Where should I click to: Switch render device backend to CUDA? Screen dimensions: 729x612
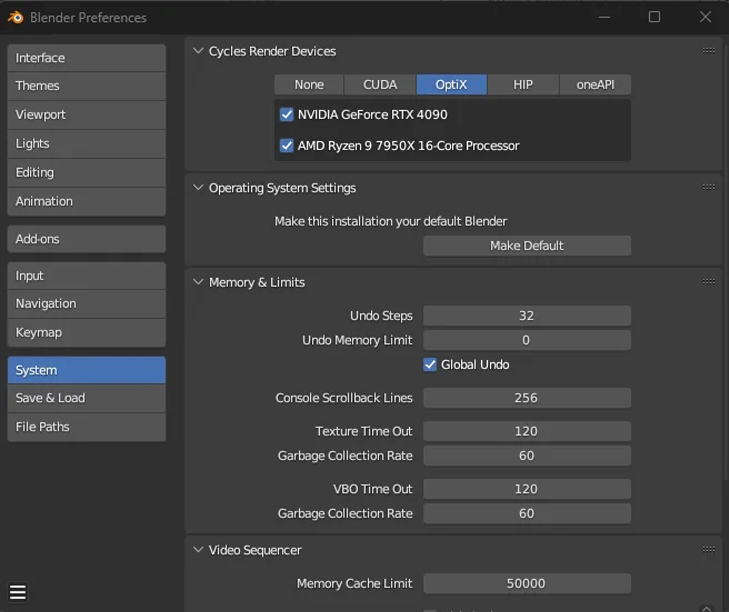[380, 85]
